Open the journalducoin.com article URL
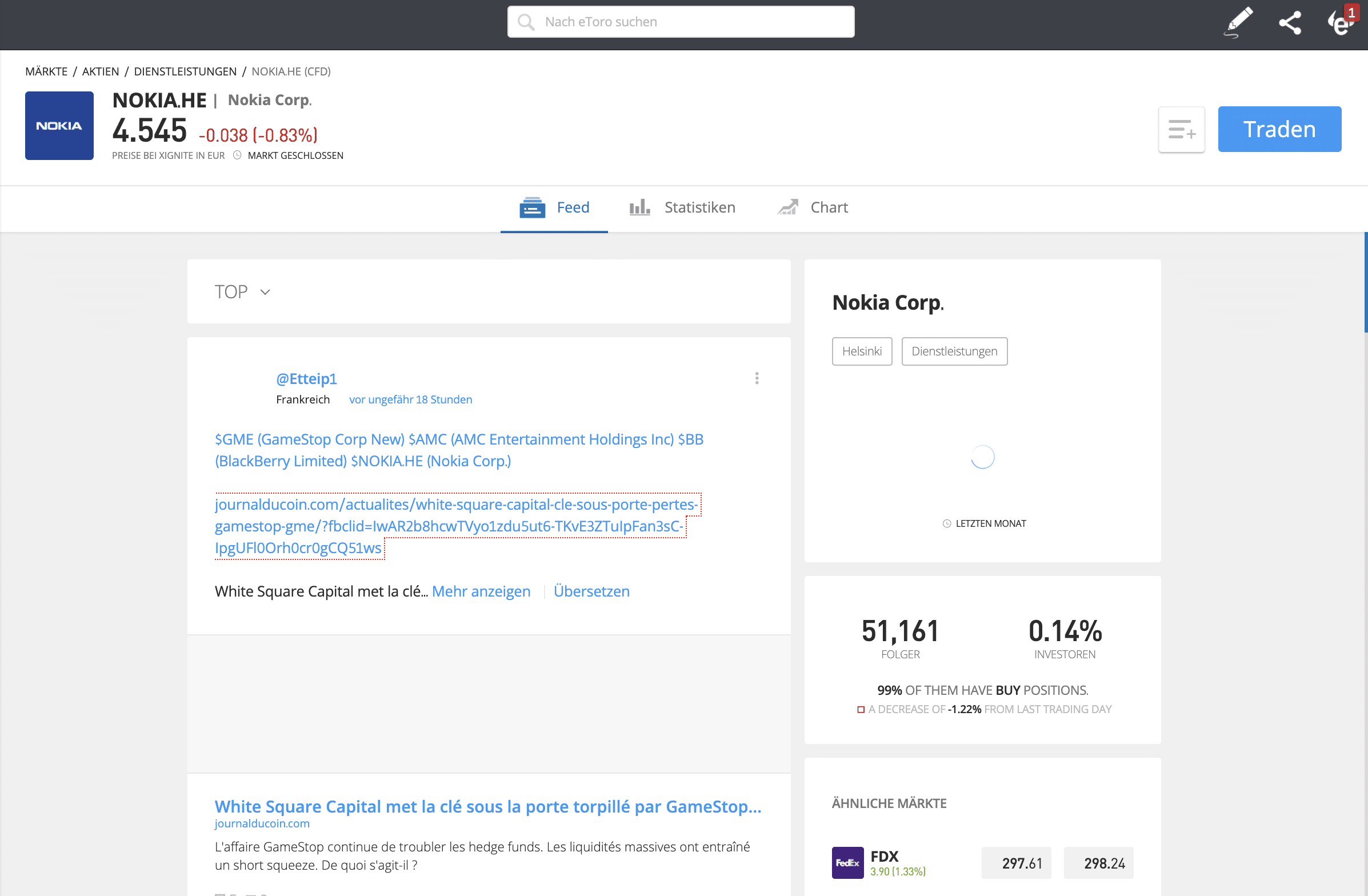Viewport: 1368px width, 896px height. click(x=458, y=526)
